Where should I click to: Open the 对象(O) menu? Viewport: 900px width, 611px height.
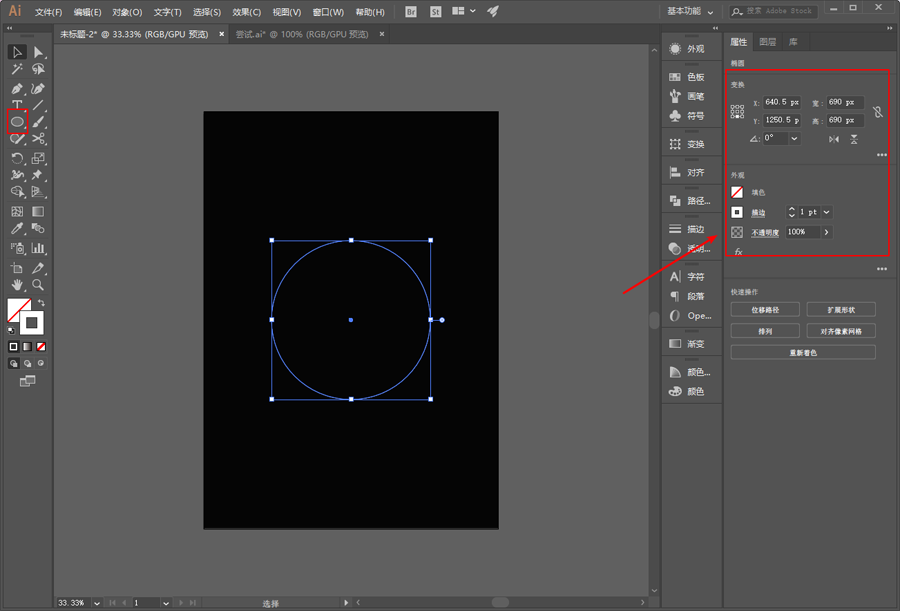click(127, 12)
